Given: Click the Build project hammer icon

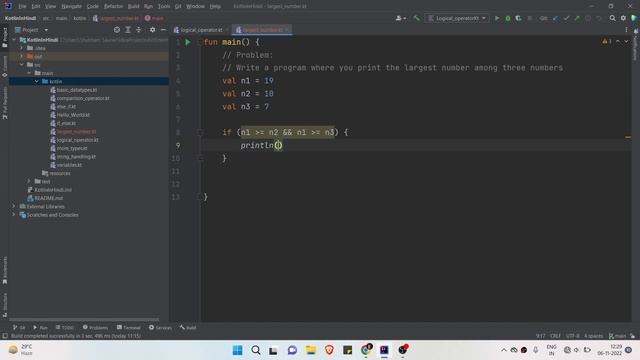Looking at the screenshot, I should (416, 18).
